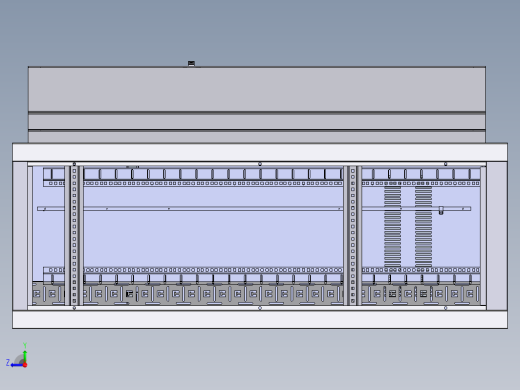Select the right column of ventilation slots
The height and width of the screenshot is (390, 520).
click(423, 227)
